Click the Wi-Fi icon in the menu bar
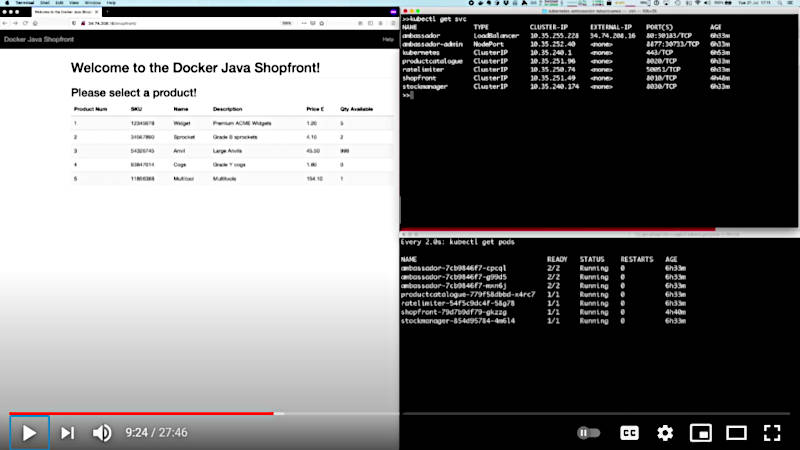 coord(698,3)
